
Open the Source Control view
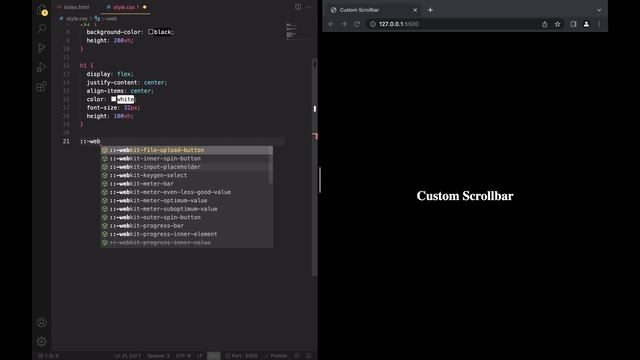tap(42, 48)
